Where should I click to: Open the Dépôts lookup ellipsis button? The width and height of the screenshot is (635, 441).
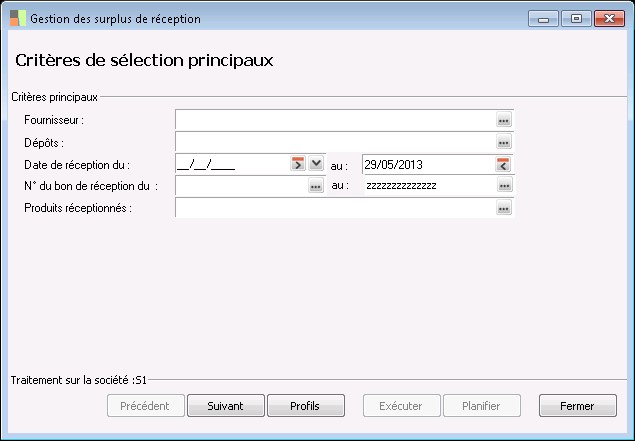pos(504,143)
